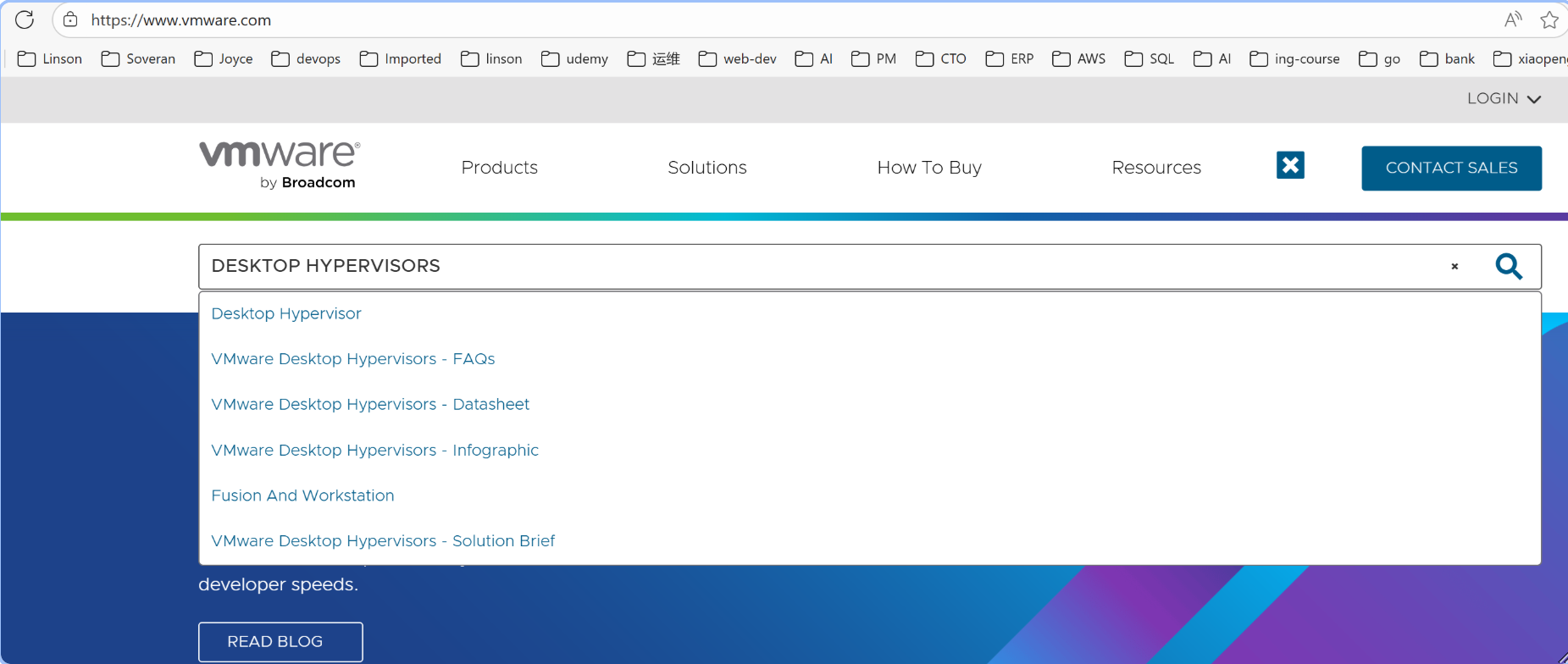The width and height of the screenshot is (1568, 664).
Task: Click the read aloud icon in address bar
Action: pyautogui.click(x=1512, y=19)
